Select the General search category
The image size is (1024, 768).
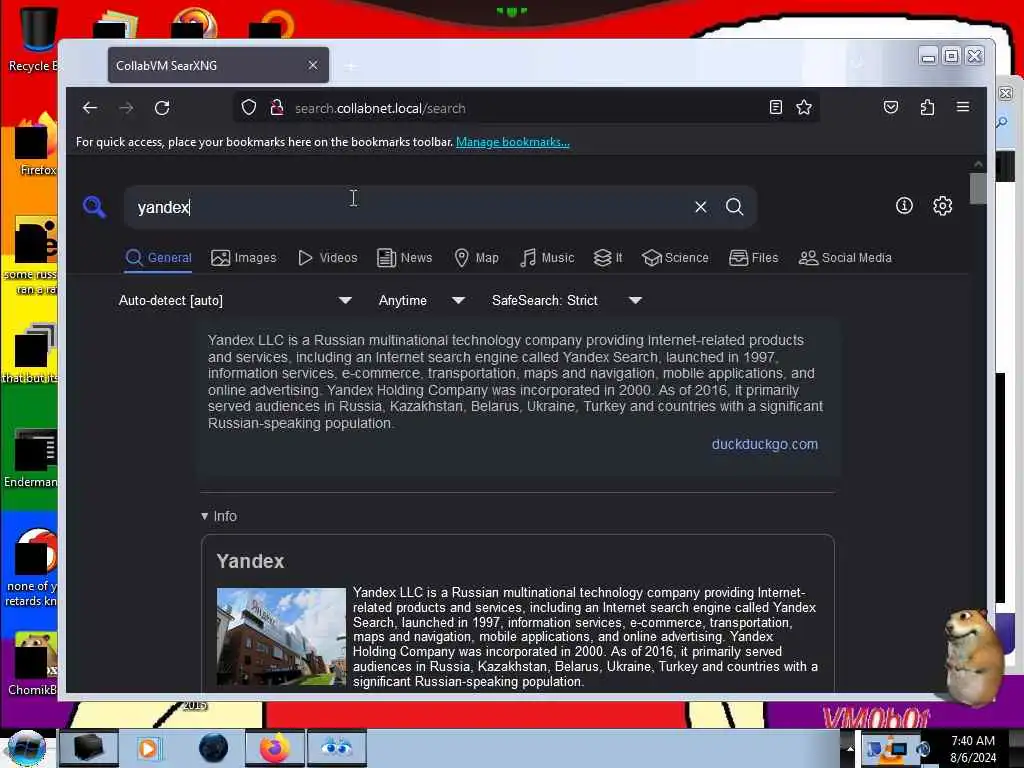click(159, 258)
